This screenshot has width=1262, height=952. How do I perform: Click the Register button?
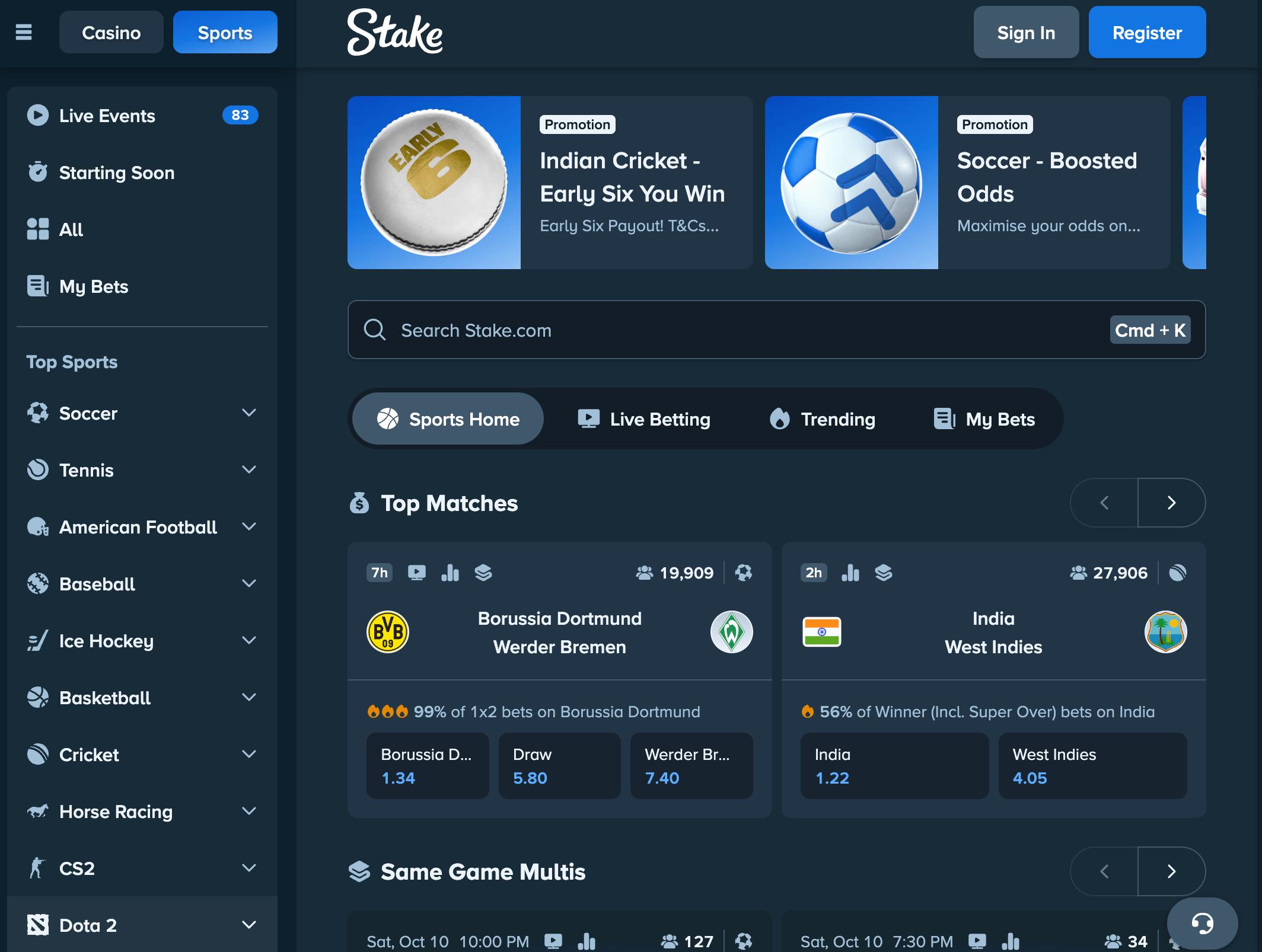pos(1147,32)
